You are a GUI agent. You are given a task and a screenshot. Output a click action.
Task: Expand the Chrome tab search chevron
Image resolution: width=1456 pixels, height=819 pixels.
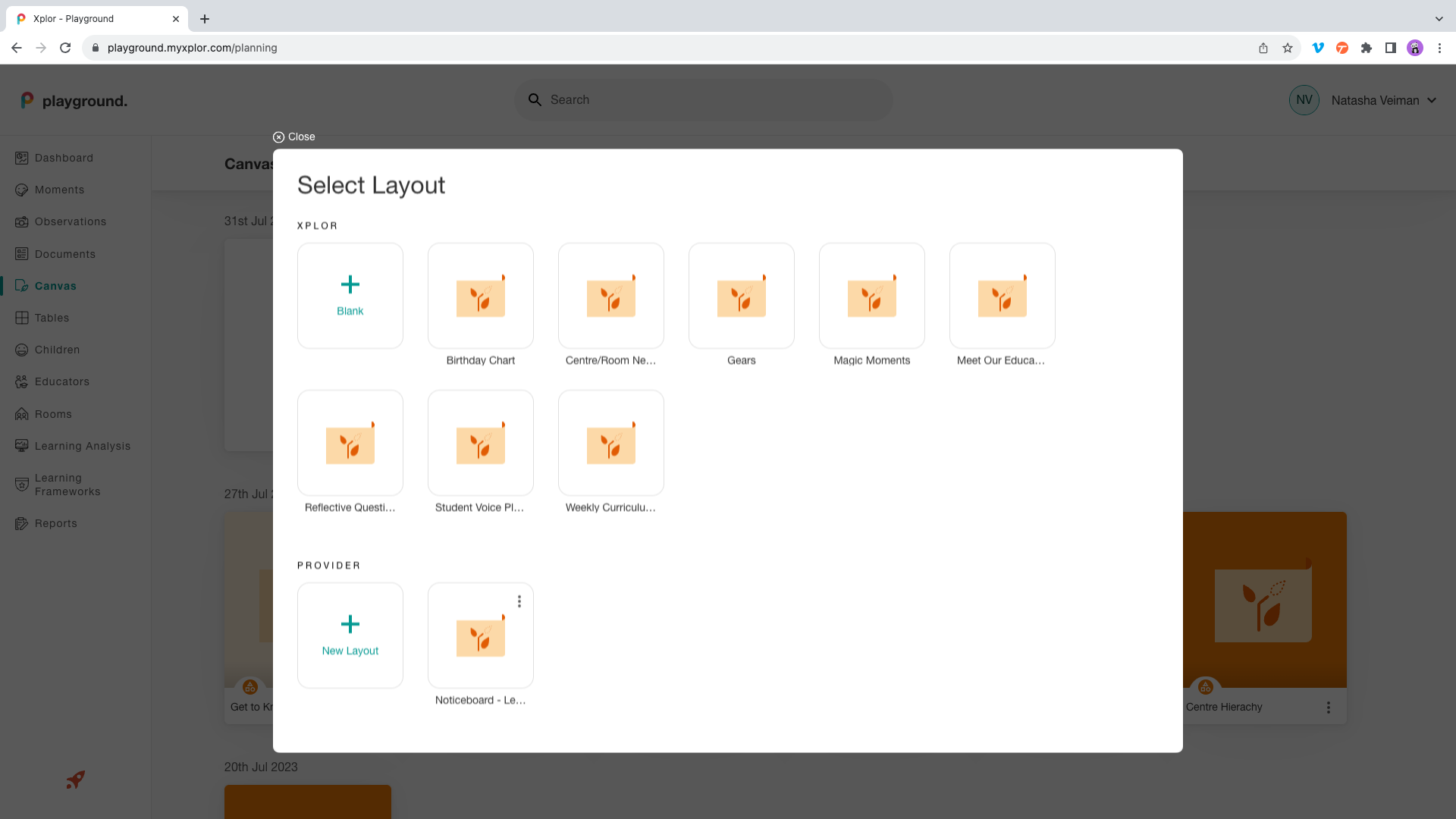coord(1439,19)
